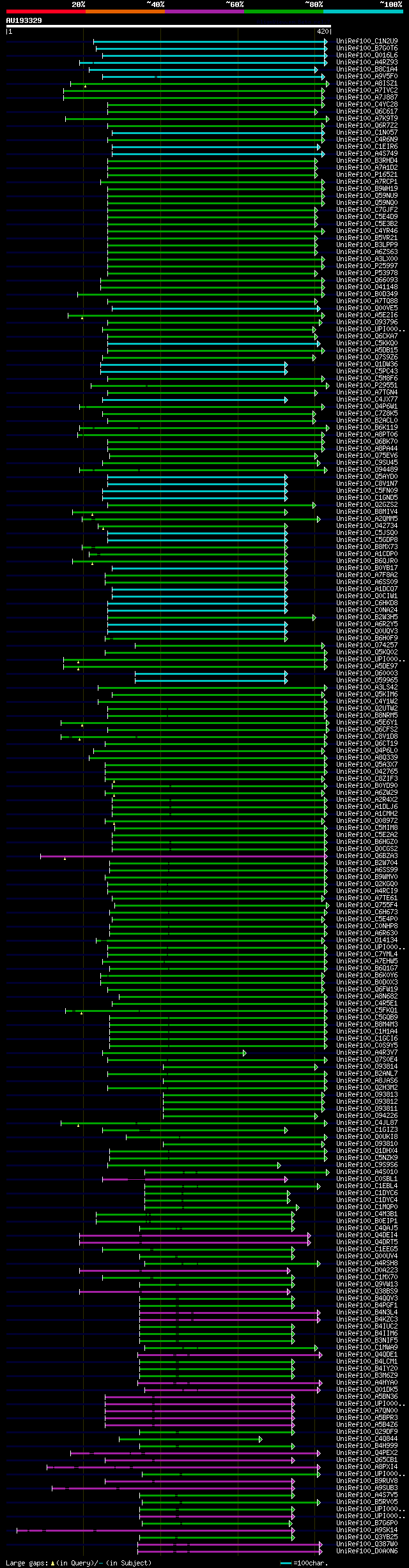Select hit label UniRef100_A7K9T9
This screenshot has width=409, height=1568.
367,119
